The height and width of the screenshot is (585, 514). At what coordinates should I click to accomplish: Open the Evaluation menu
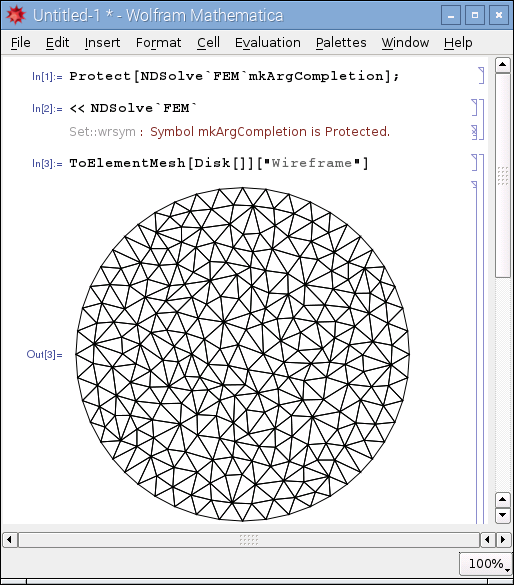(267, 43)
